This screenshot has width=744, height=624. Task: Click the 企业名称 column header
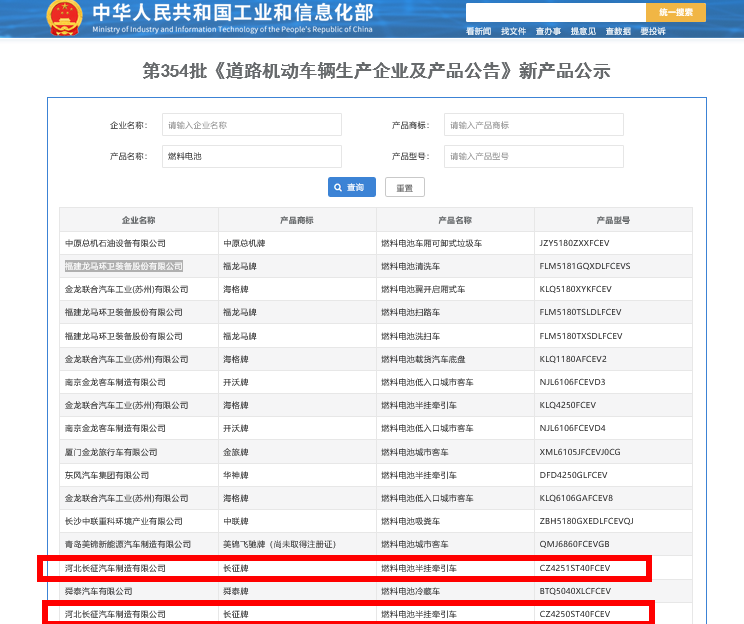click(x=139, y=220)
